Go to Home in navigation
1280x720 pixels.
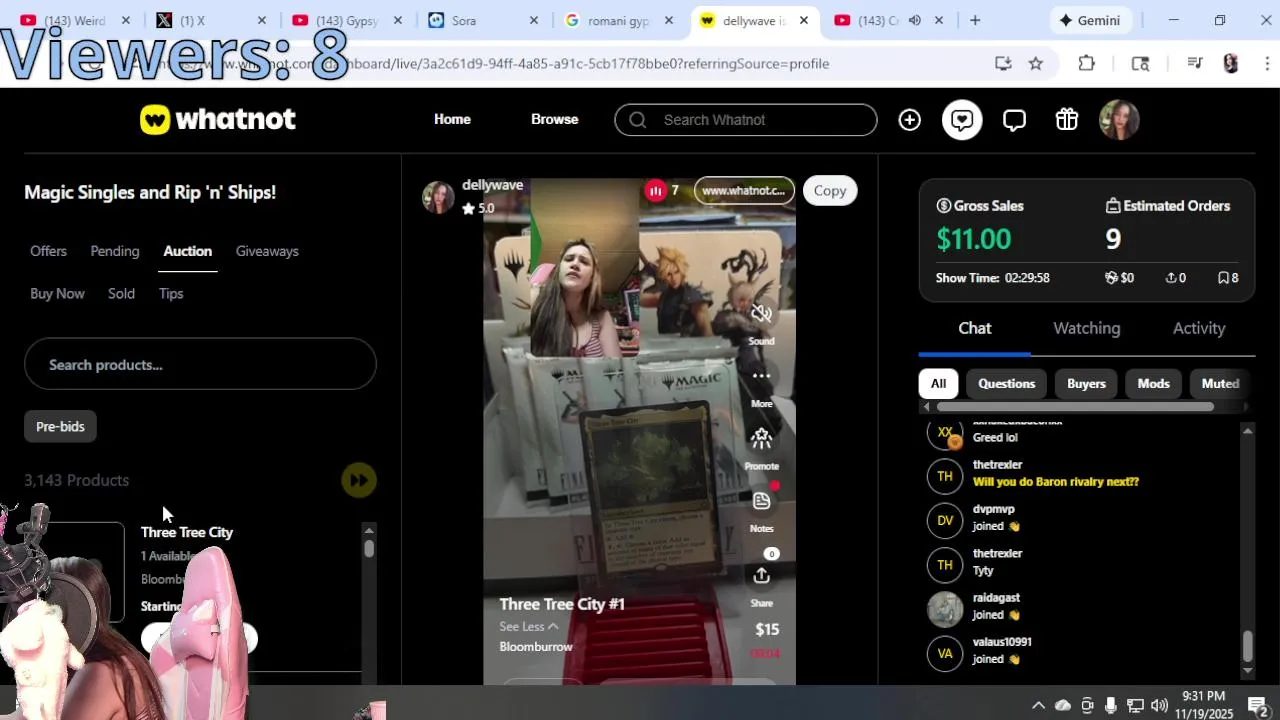(452, 119)
